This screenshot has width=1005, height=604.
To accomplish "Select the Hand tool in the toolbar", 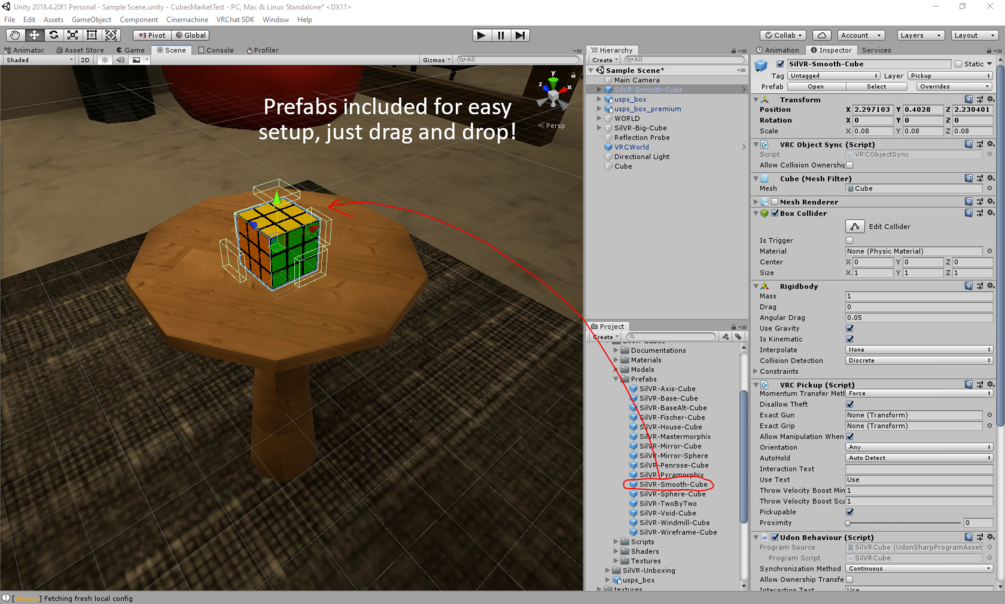I will (15, 35).
